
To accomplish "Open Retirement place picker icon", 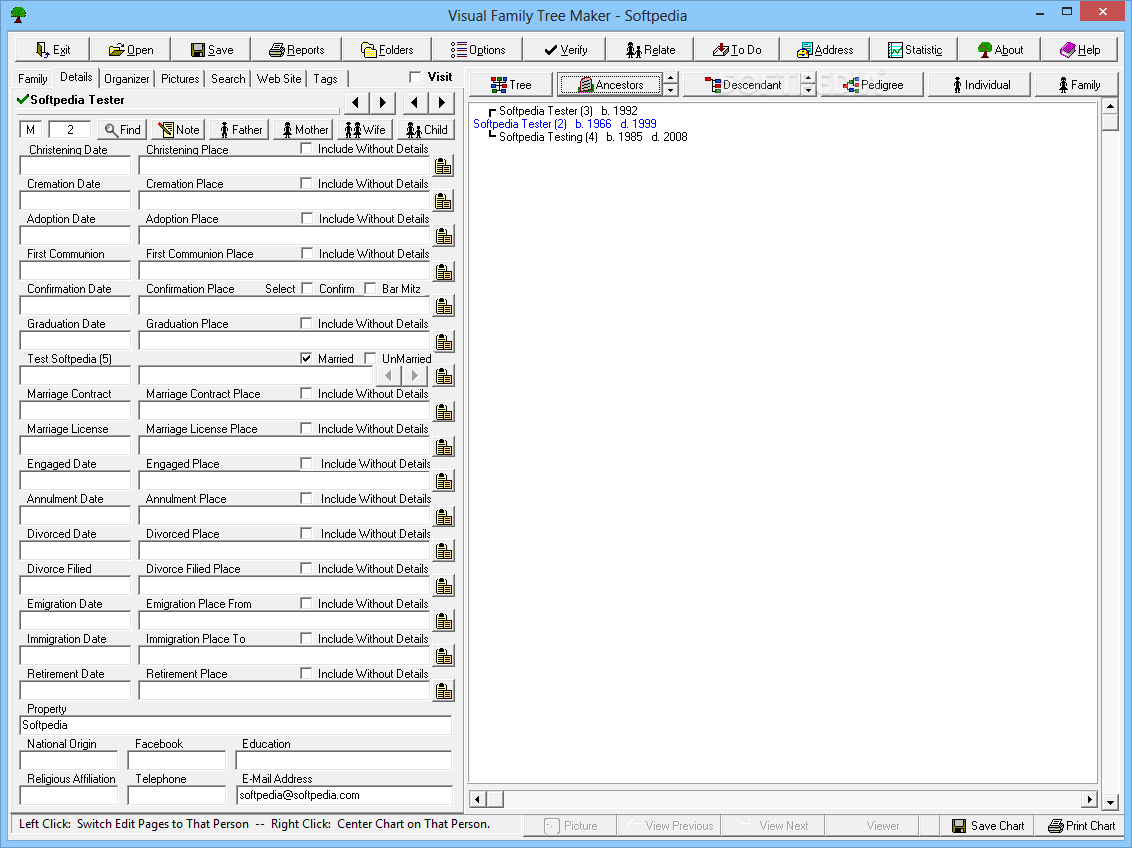I will [443, 691].
